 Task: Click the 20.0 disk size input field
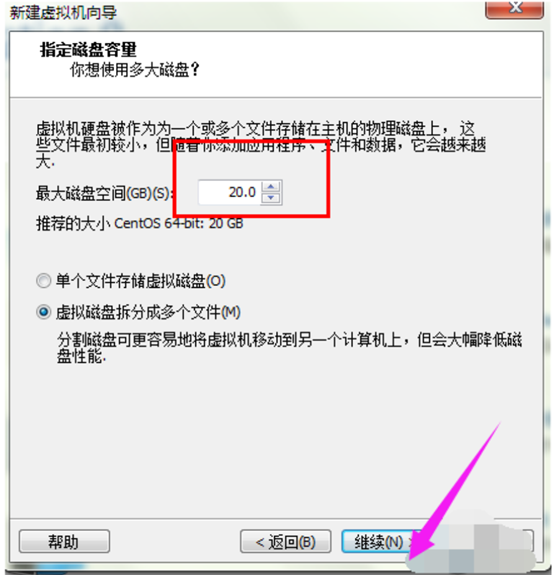(x=230, y=192)
